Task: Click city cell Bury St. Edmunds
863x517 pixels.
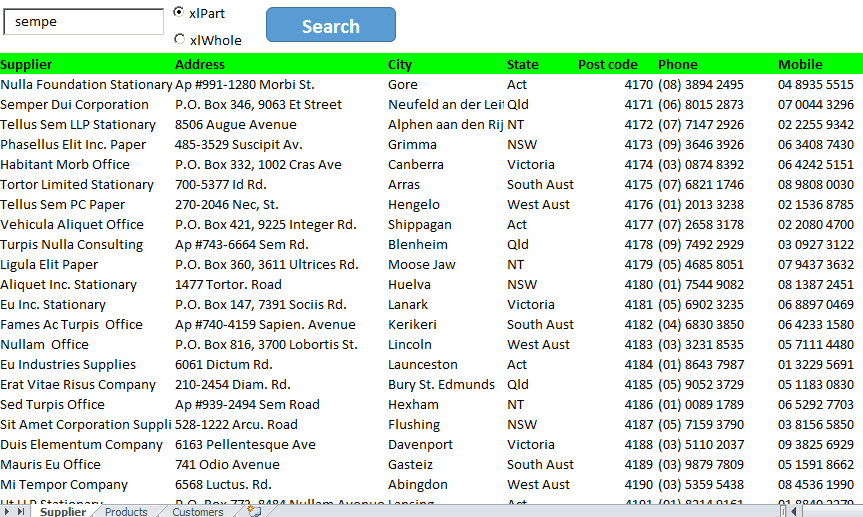Action: pyautogui.click(x=441, y=384)
